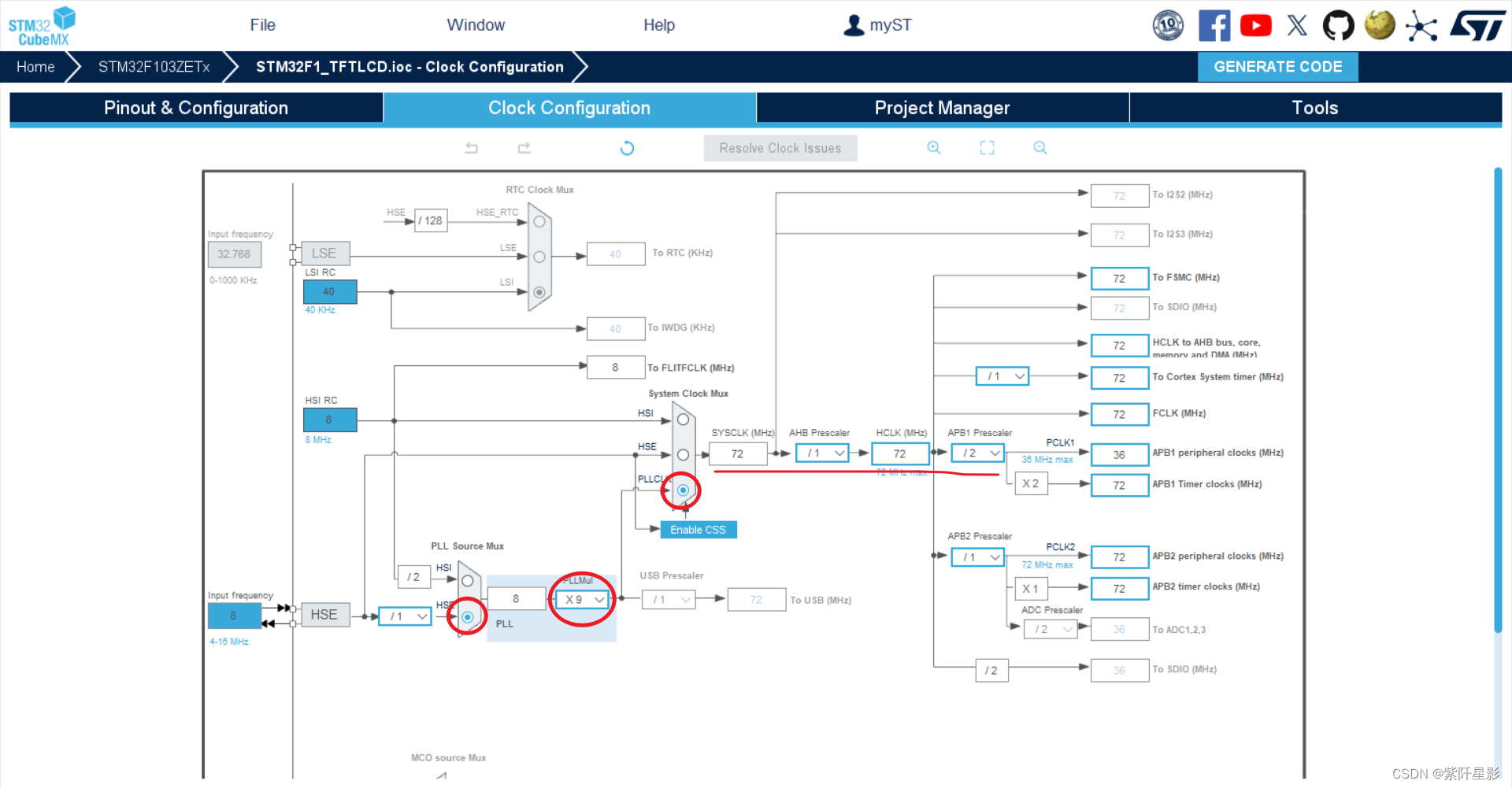Click the vertical scrollbar on the right
This screenshot has width=1512, height=788.
[x=1498, y=399]
